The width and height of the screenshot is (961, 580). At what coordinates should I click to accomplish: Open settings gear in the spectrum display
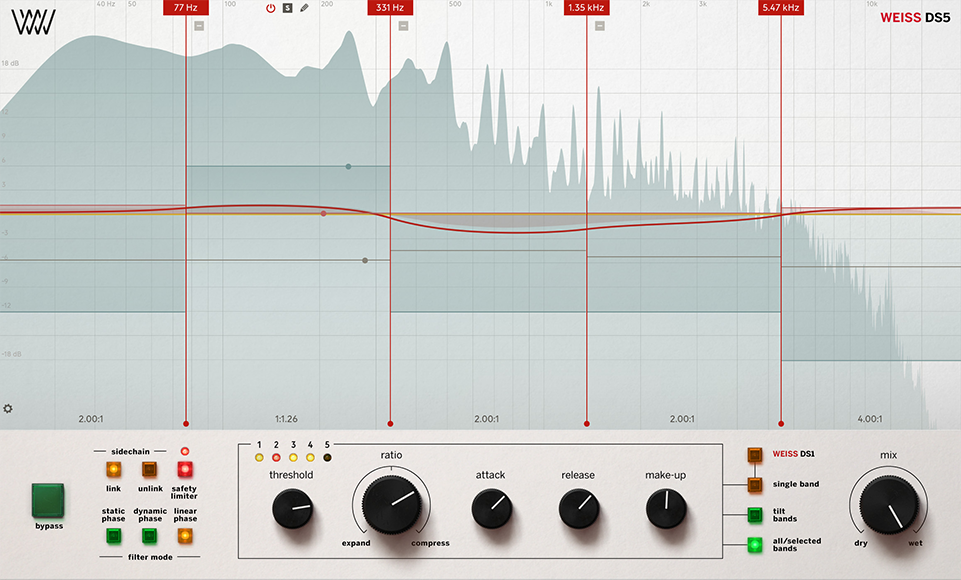(x=8, y=408)
